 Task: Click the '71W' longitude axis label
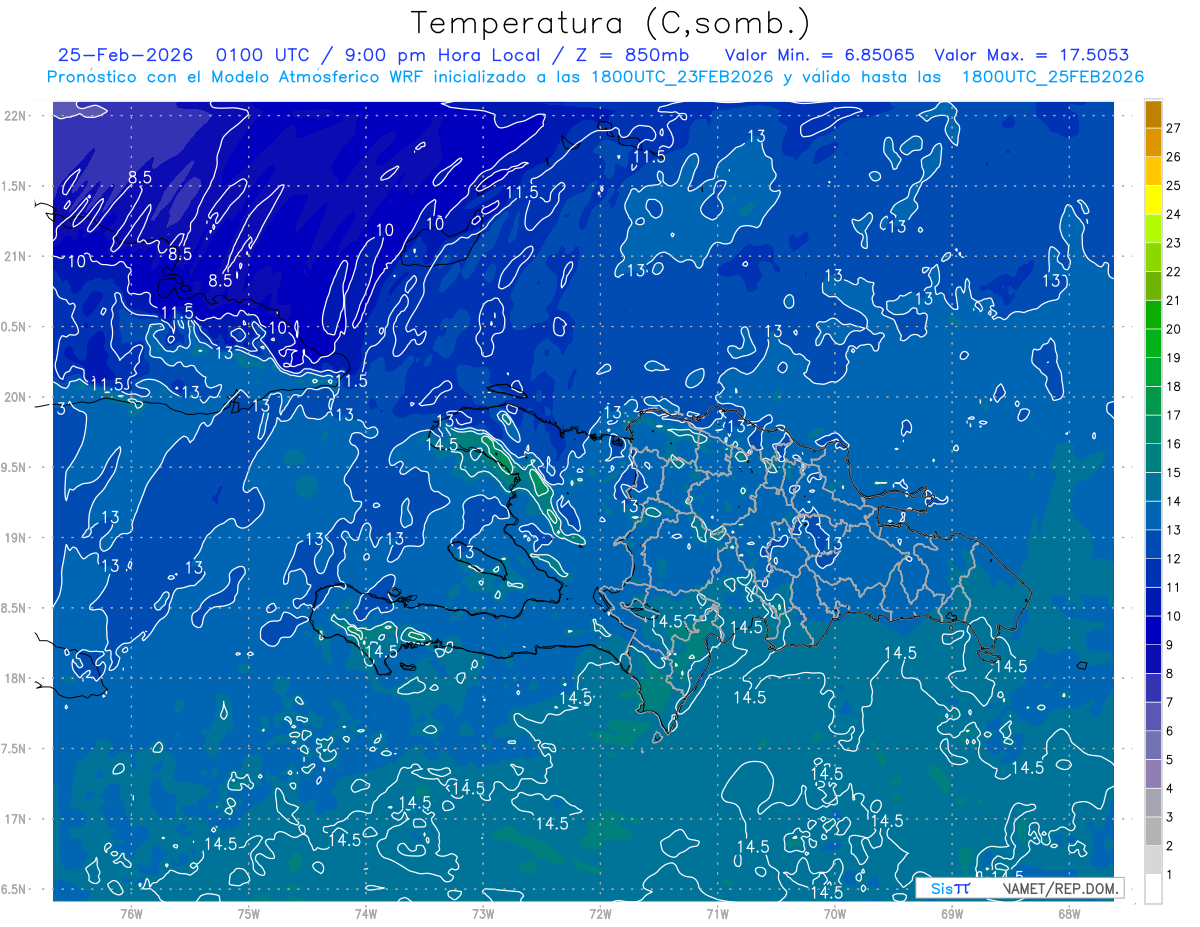point(717,913)
